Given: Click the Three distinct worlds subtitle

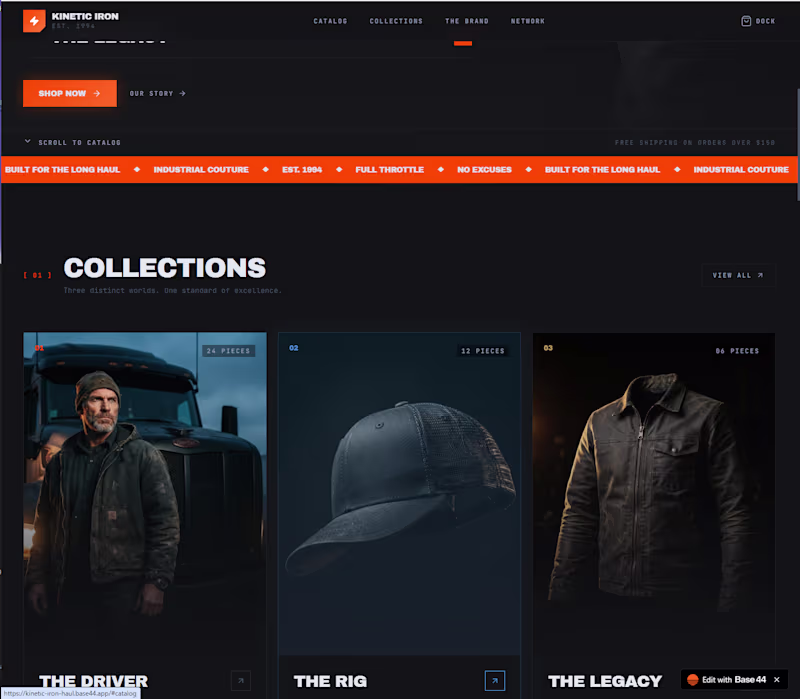Looking at the screenshot, I should (172, 290).
